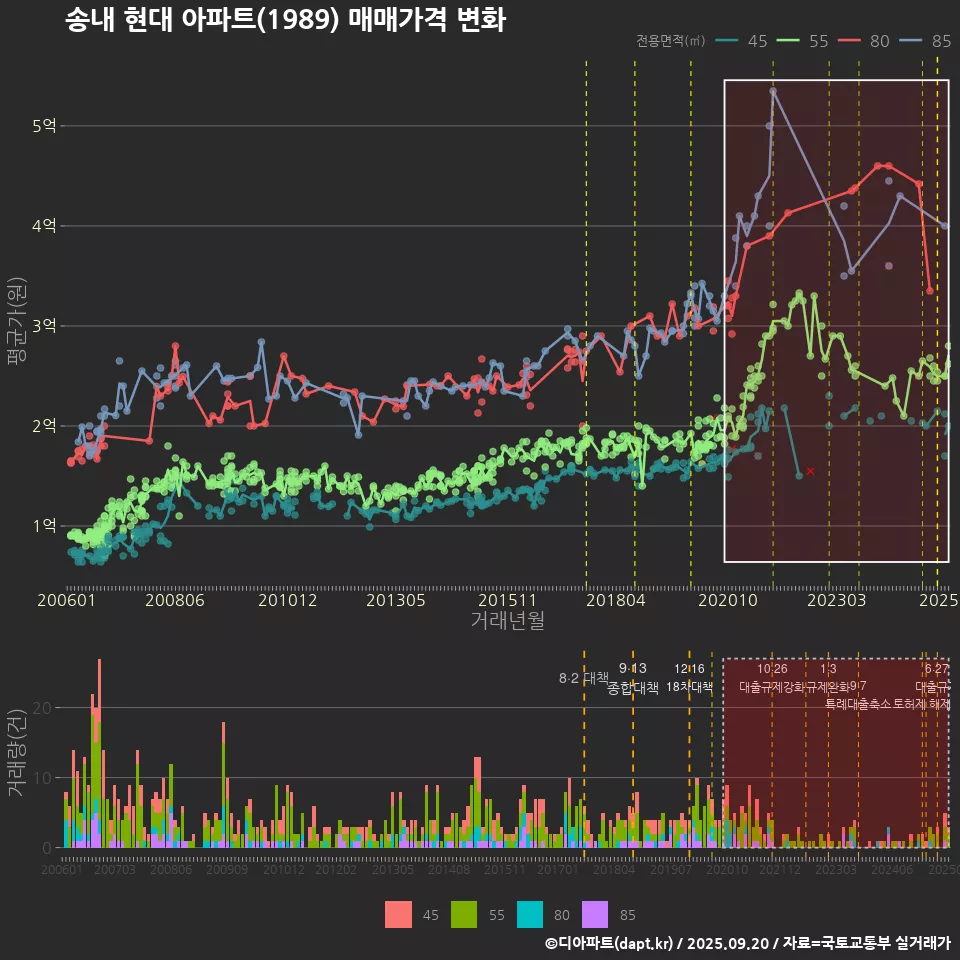Click the 거래년월 axis title

[507, 621]
